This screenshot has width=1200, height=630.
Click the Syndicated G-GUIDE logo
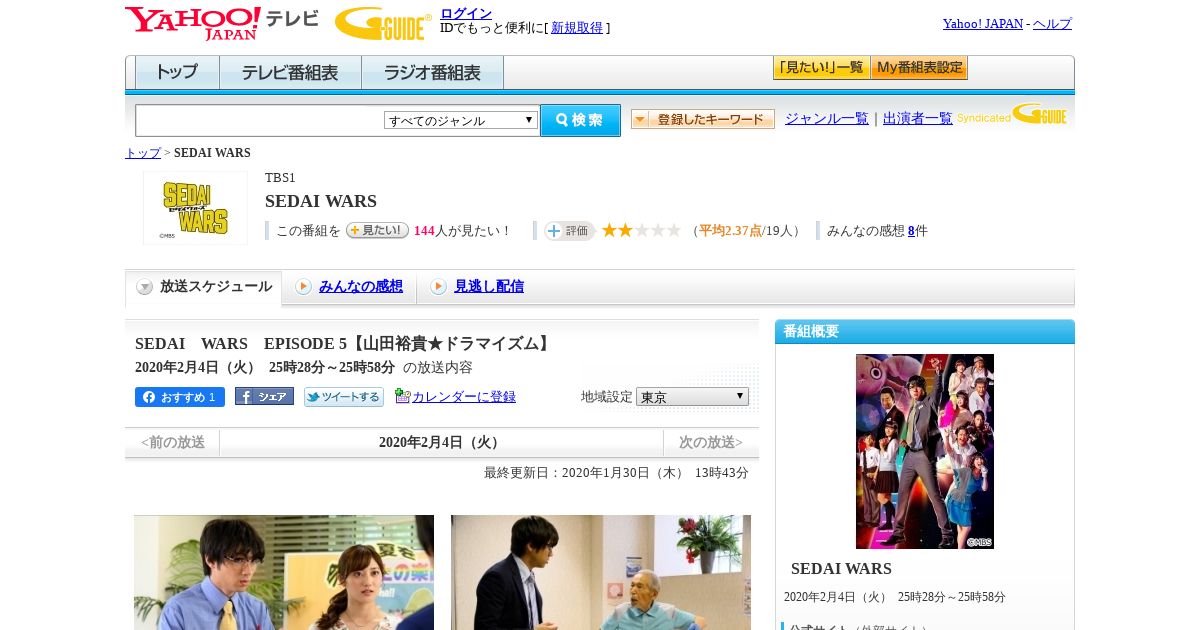[x=1012, y=115]
